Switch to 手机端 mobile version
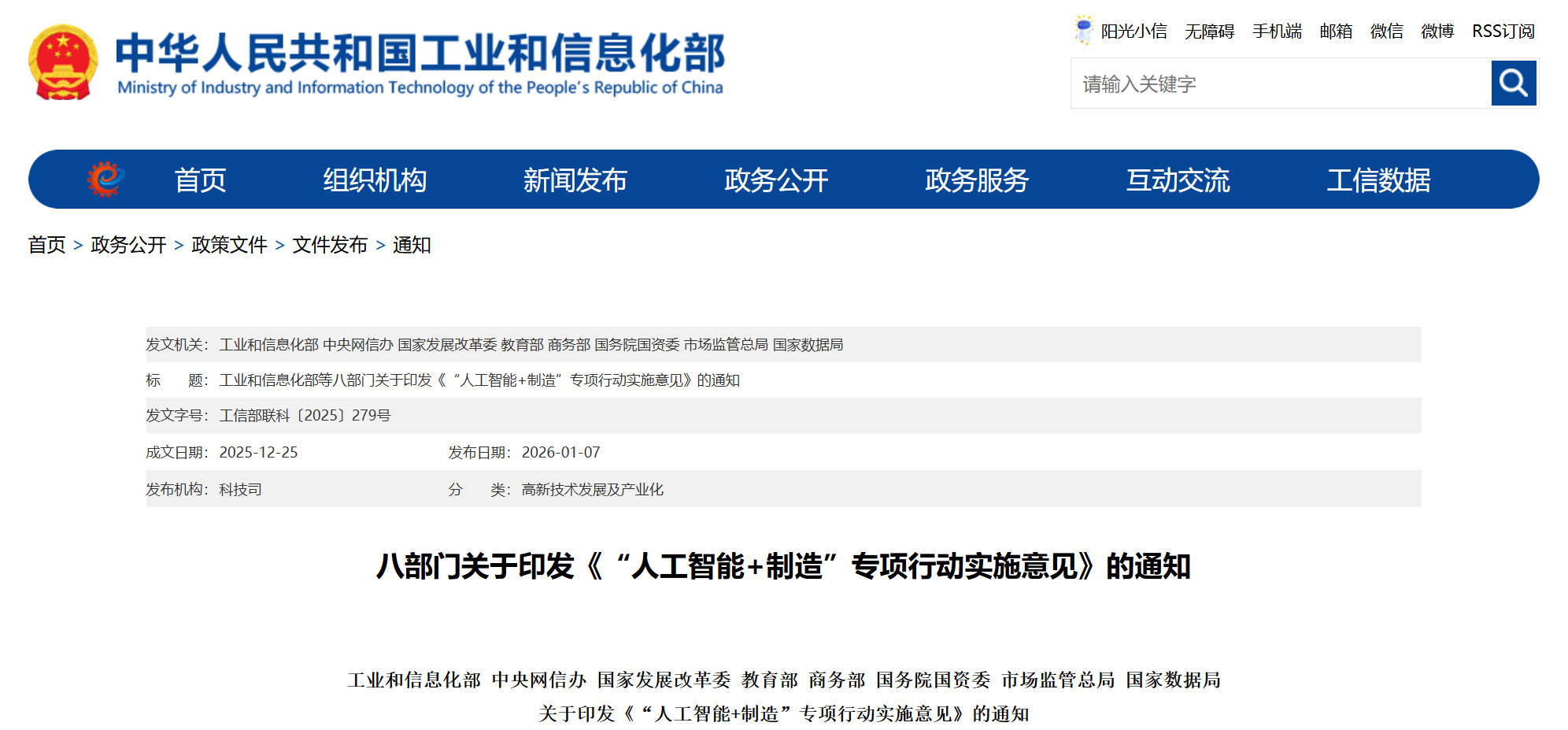 click(x=1277, y=31)
